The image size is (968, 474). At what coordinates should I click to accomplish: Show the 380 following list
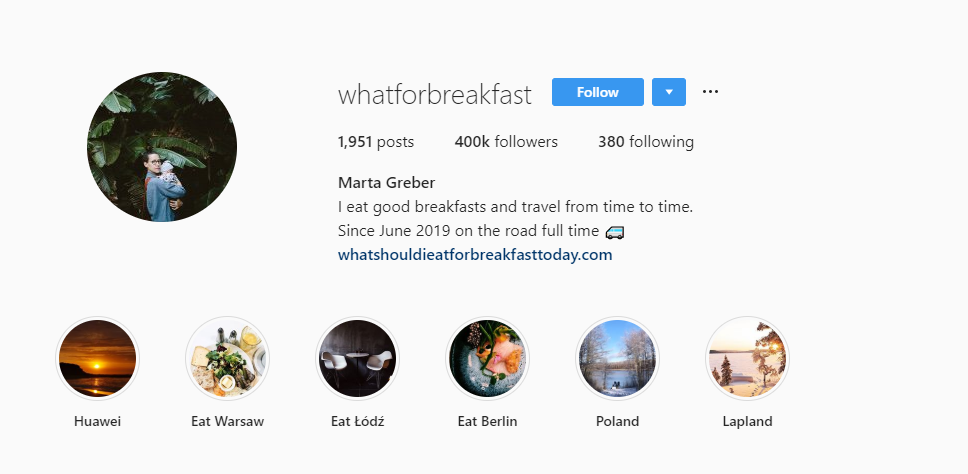tap(645, 142)
